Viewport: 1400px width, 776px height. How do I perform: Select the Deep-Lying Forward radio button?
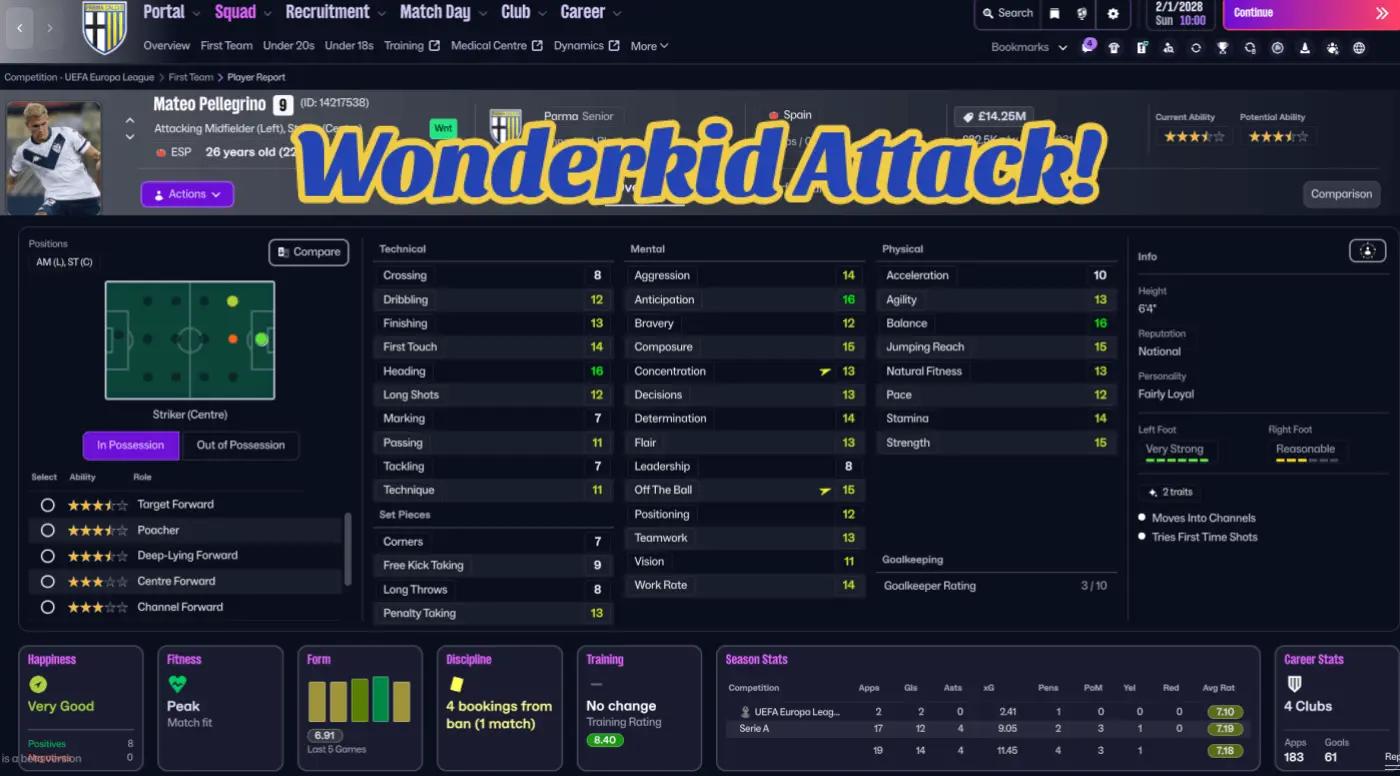click(x=47, y=556)
